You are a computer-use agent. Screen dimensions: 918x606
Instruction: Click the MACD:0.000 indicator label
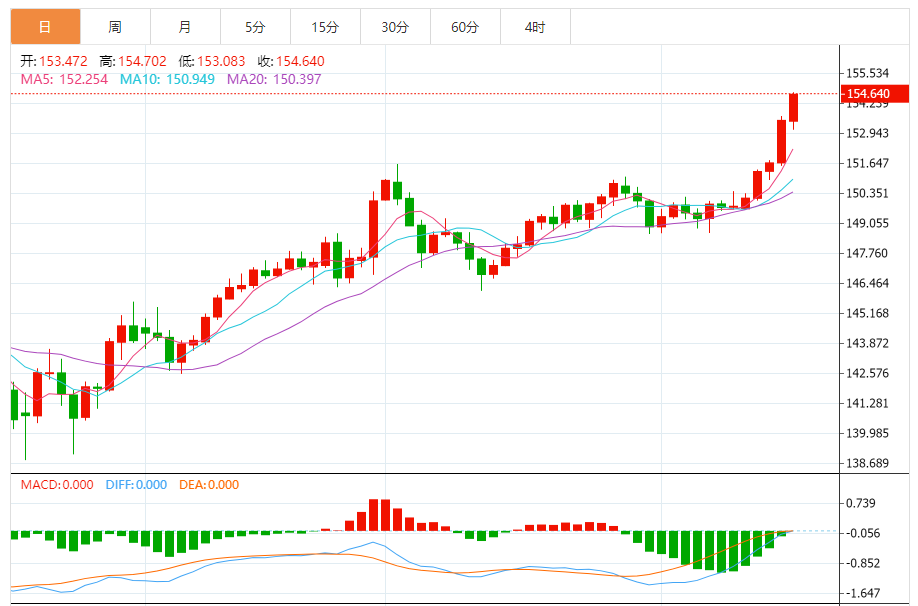click(57, 485)
